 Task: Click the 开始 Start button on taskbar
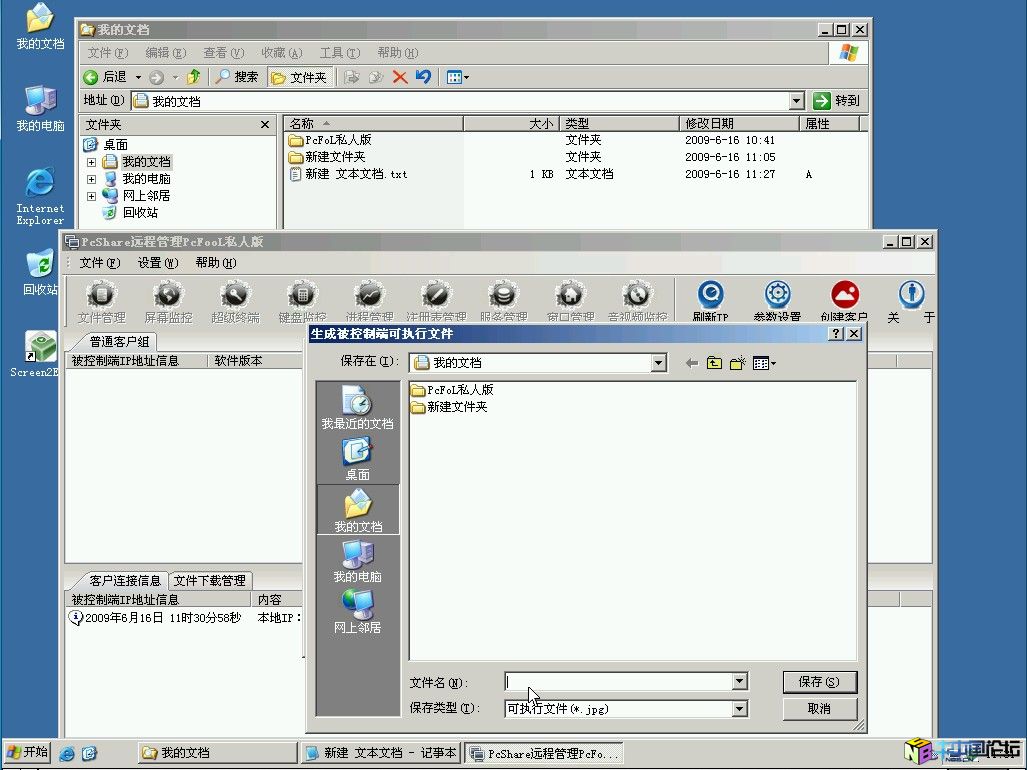(27, 752)
